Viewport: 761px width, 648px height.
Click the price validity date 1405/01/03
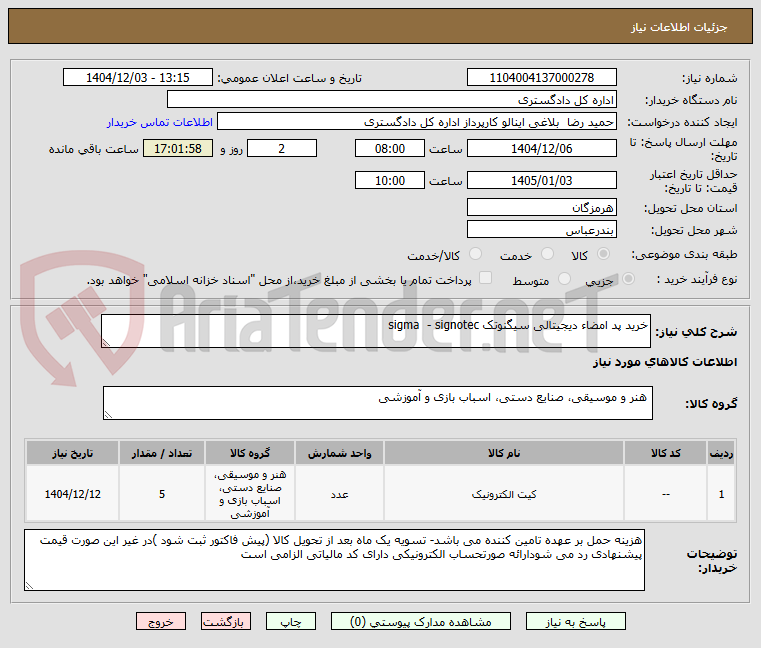pos(542,180)
